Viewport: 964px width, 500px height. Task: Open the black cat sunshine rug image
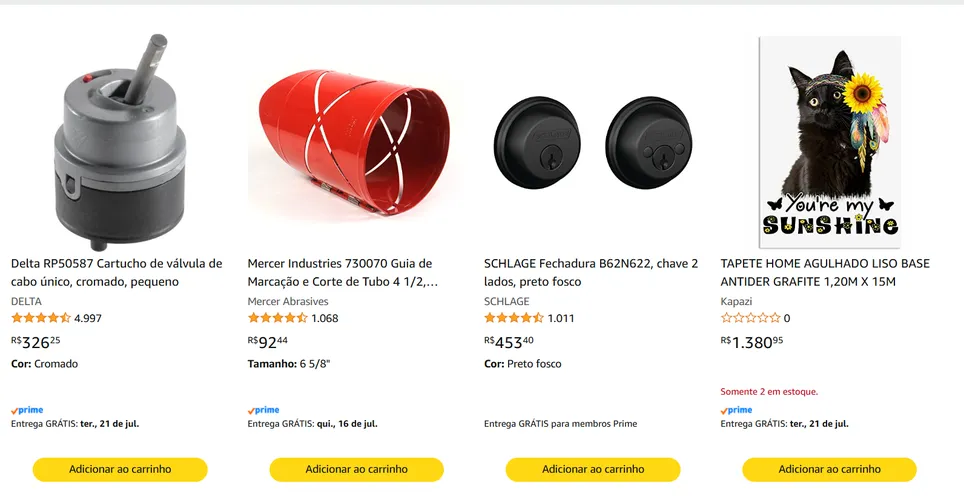point(830,142)
